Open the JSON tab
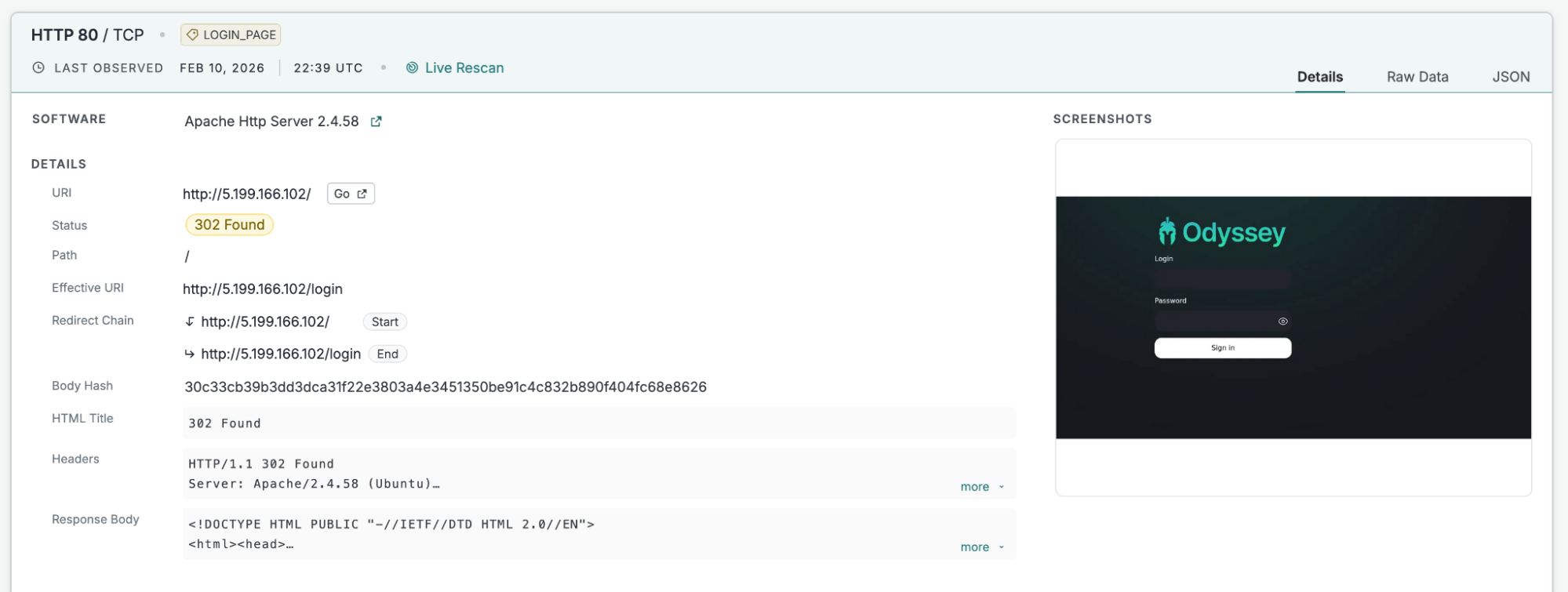The image size is (1568, 592). click(1510, 77)
